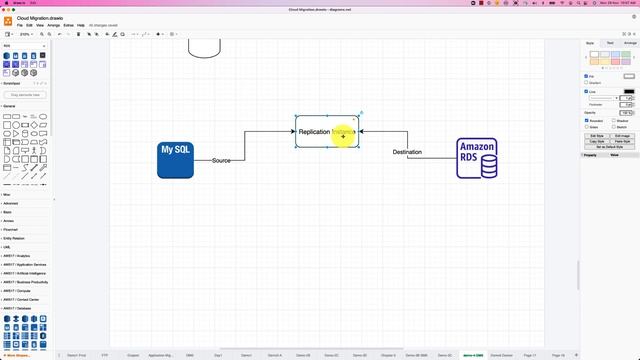Clear the shape search box with X

(x=44, y=46)
